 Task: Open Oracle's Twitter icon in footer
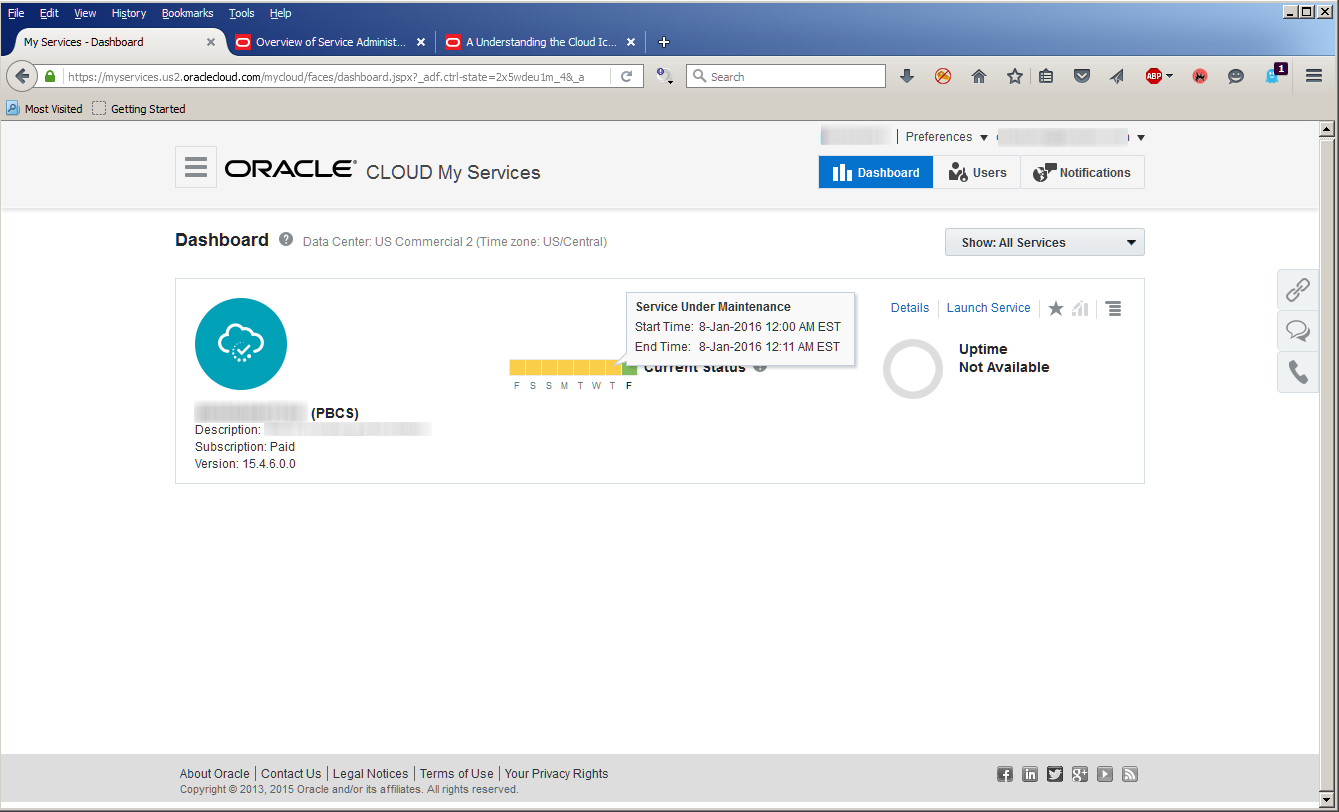[x=1055, y=774]
